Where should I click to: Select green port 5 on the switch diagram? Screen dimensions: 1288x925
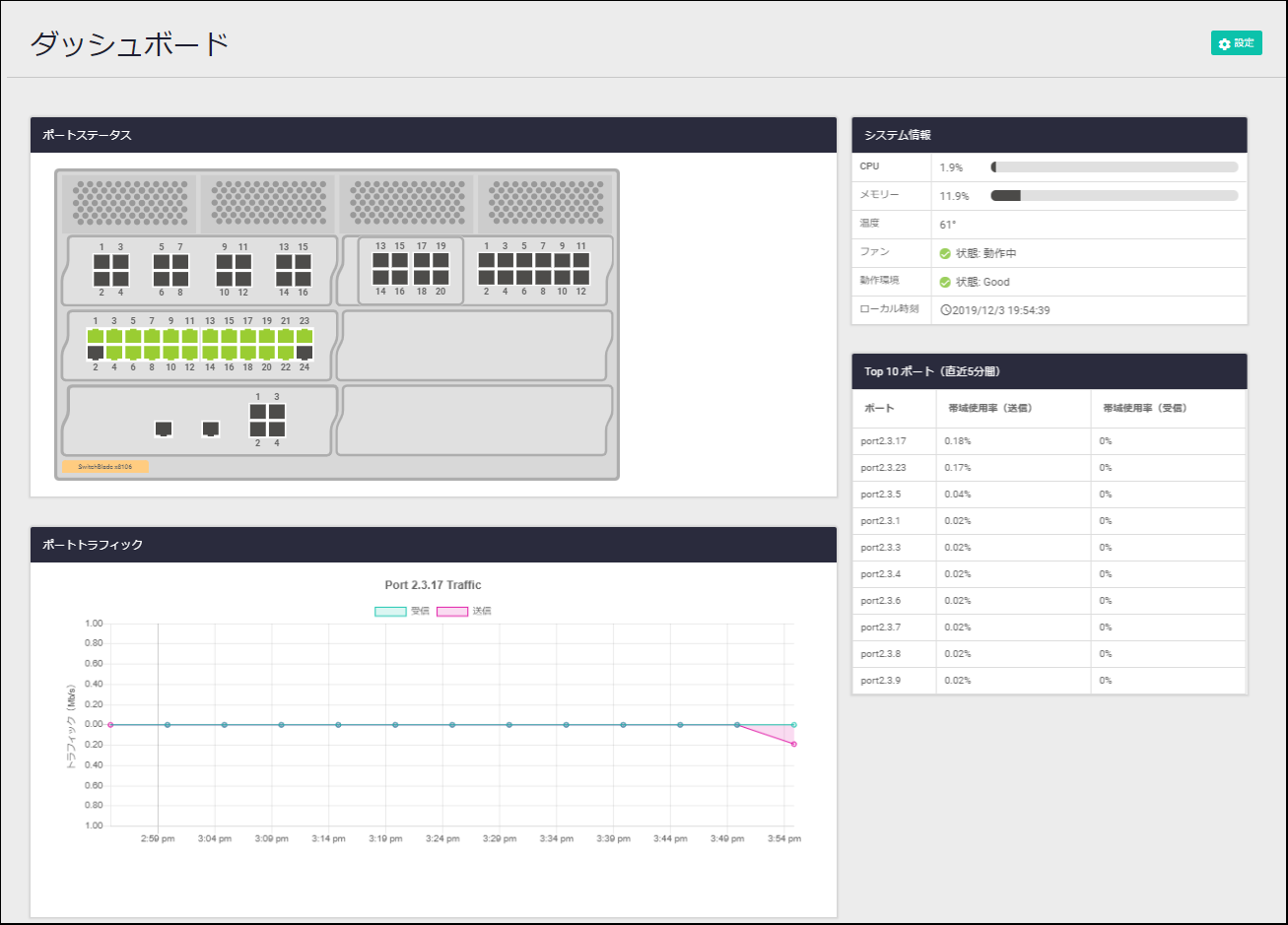coord(133,337)
